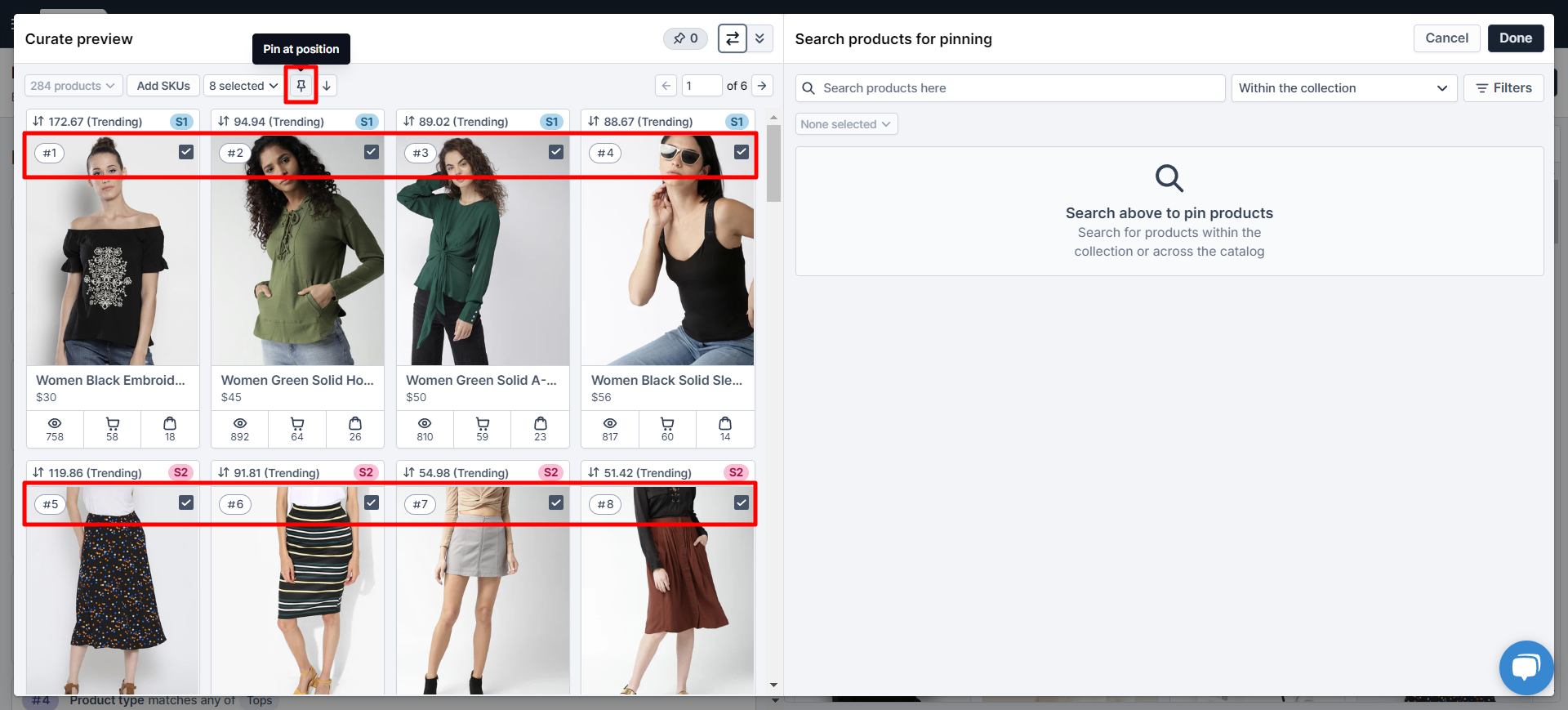Open the Within the collection dropdown
This screenshot has width=1568, height=710.
(x=1344, y=88)
